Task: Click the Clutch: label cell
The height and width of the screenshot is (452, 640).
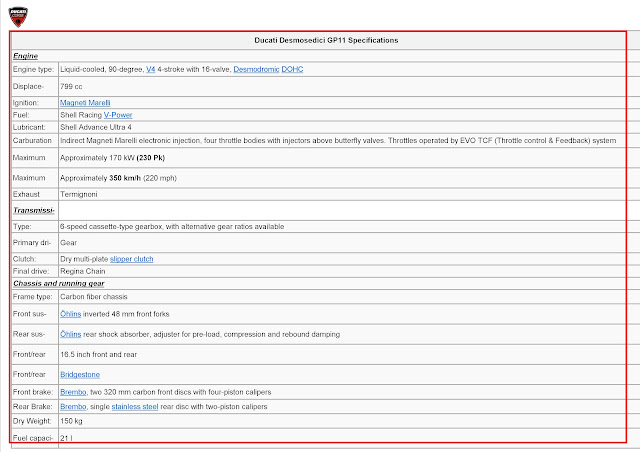Action: point(35,259)
